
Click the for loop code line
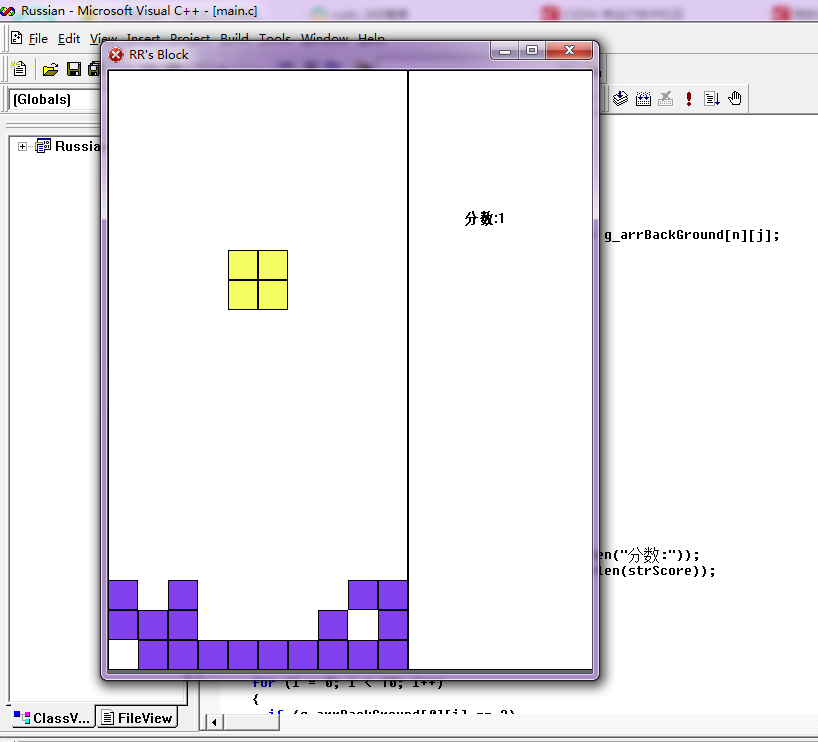[x=348, y=683]
